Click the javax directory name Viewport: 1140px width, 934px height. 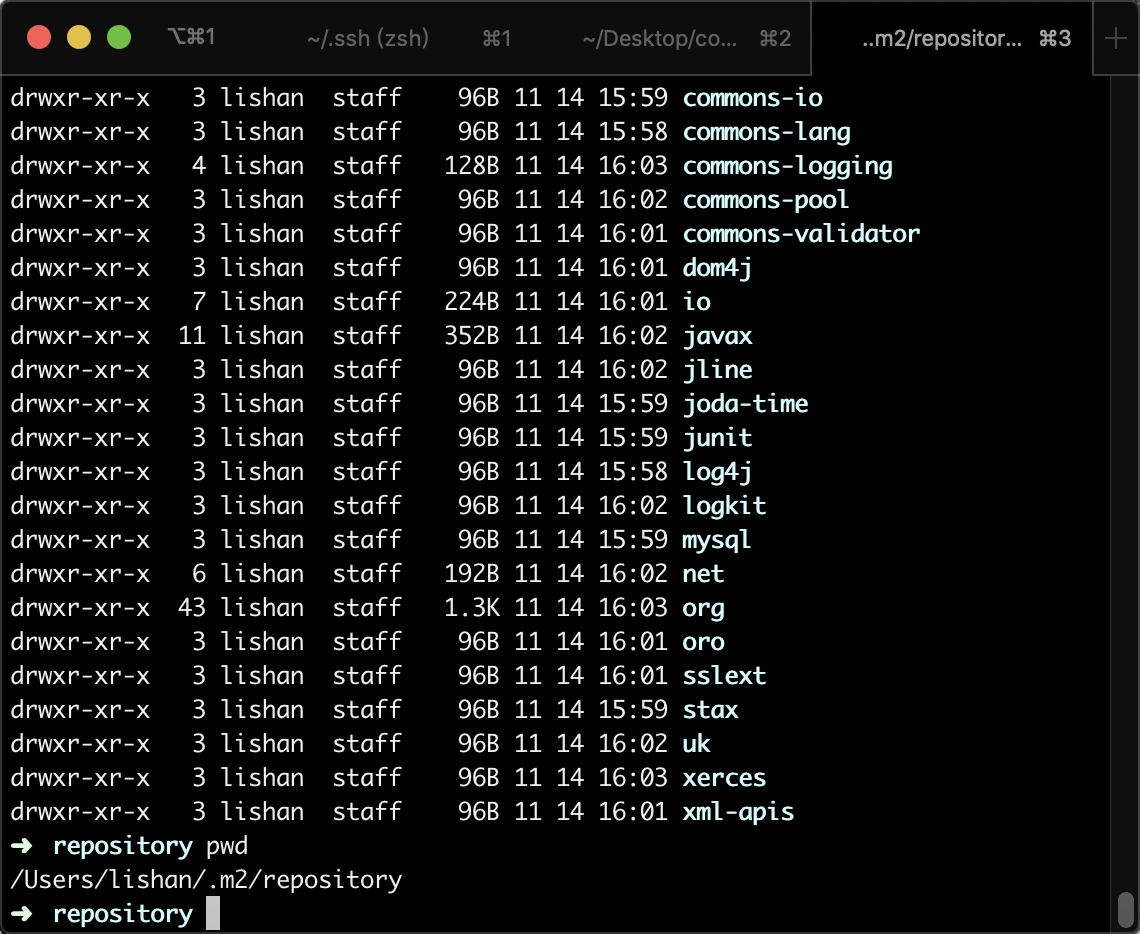[717, 336]
